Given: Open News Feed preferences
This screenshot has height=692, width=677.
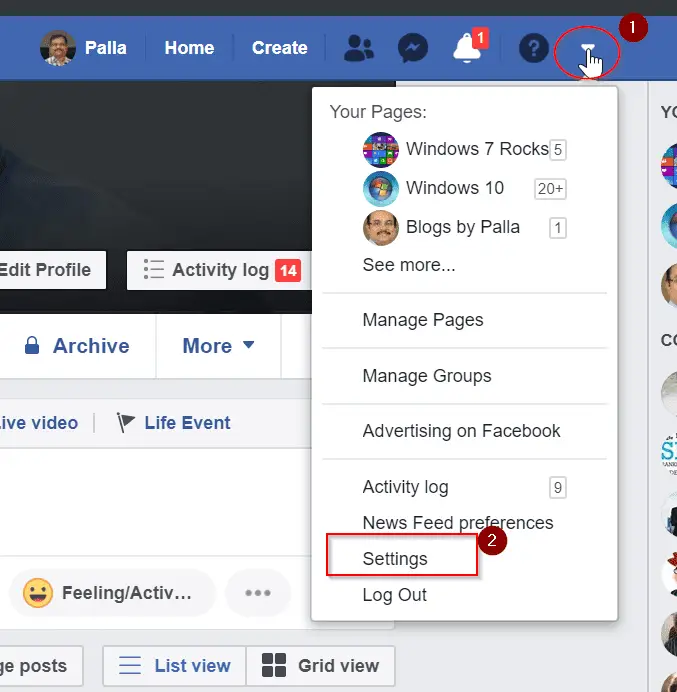Looking at the screenshot, I should 458,523.
